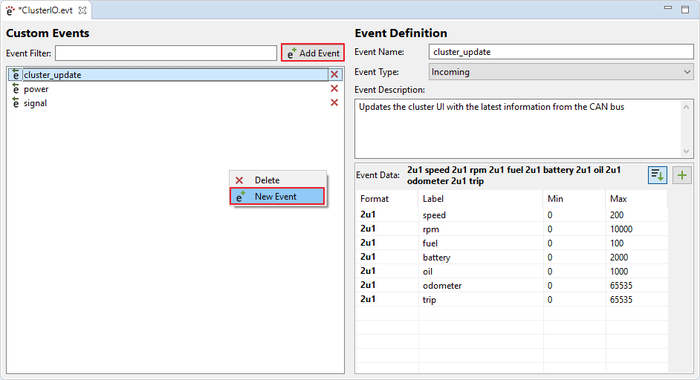Remove the power event using its X
The width and height of the screenshot is (700, 380).
[334, 88]
